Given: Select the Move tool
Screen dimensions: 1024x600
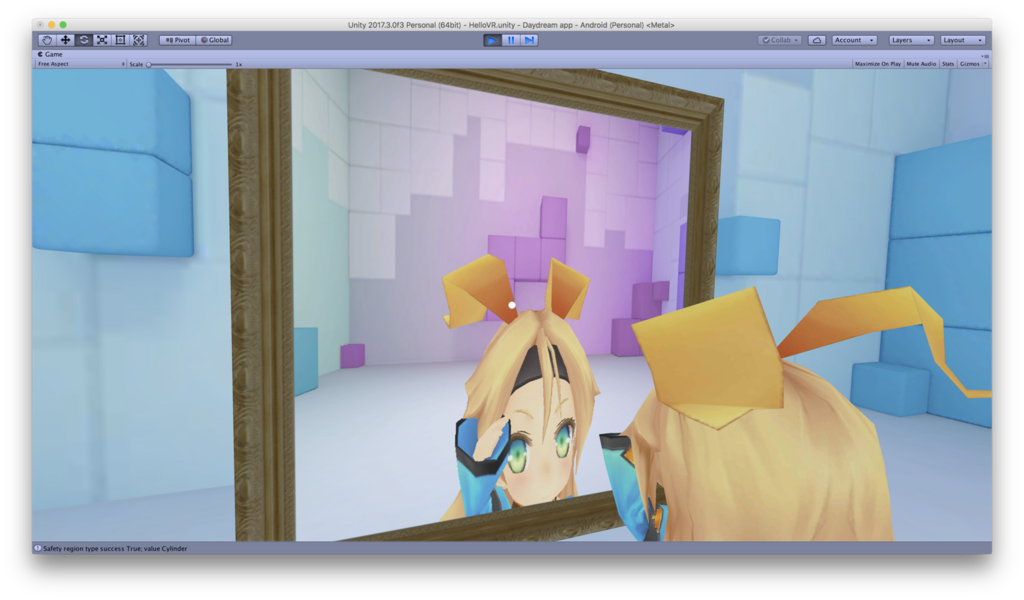Looking at the screenshot, I should 65,40.
